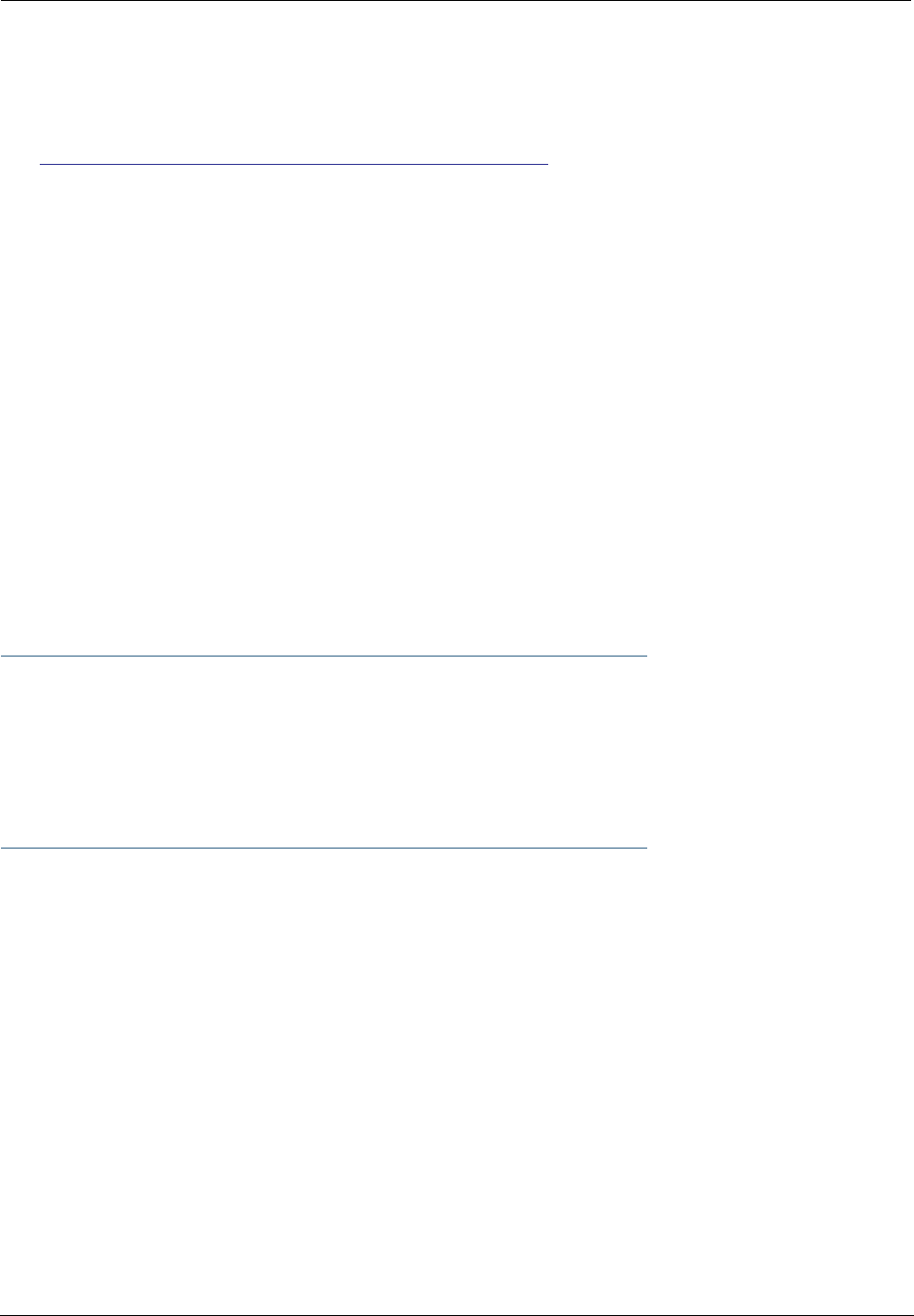Click the black border line at page top

click(x=457, y=1)
